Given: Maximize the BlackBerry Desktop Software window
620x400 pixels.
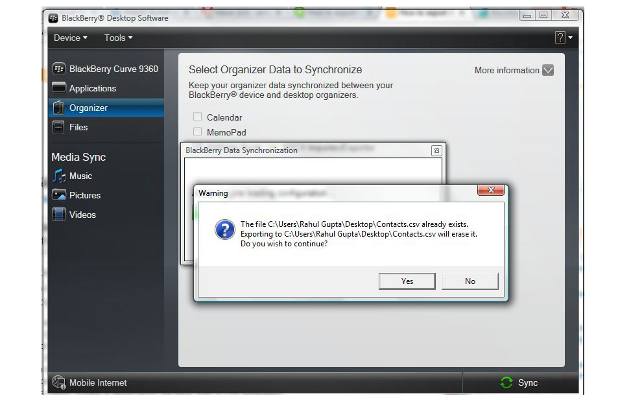Looking at the screenshot, I should coord(544,16).
